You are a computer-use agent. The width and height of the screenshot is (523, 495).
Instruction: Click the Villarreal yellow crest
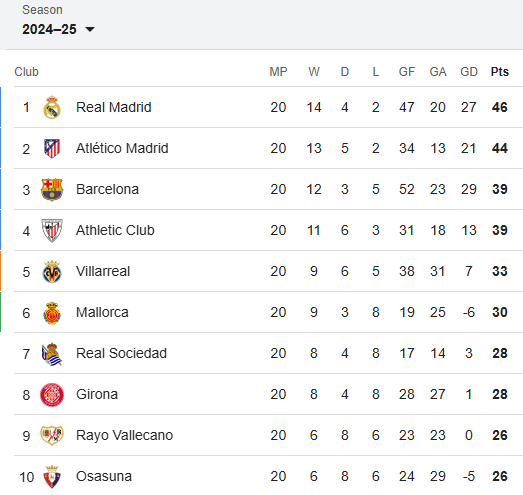click(x=52, y=272)
